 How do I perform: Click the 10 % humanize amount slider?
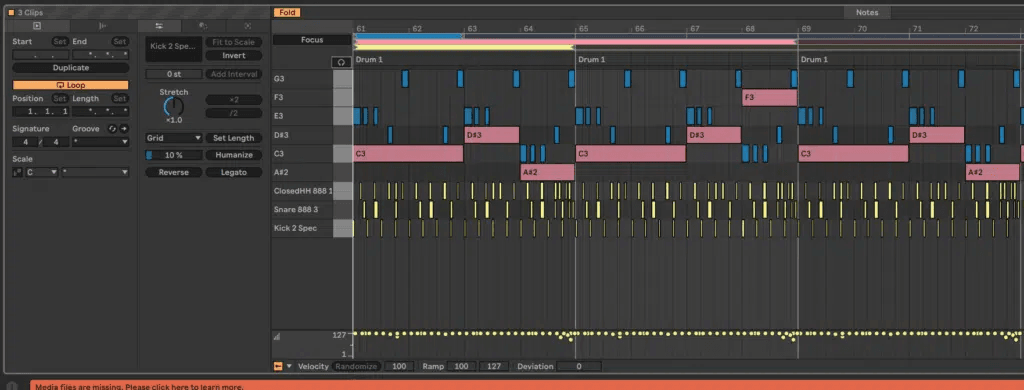pyautogui.click(x=174, y=155)
